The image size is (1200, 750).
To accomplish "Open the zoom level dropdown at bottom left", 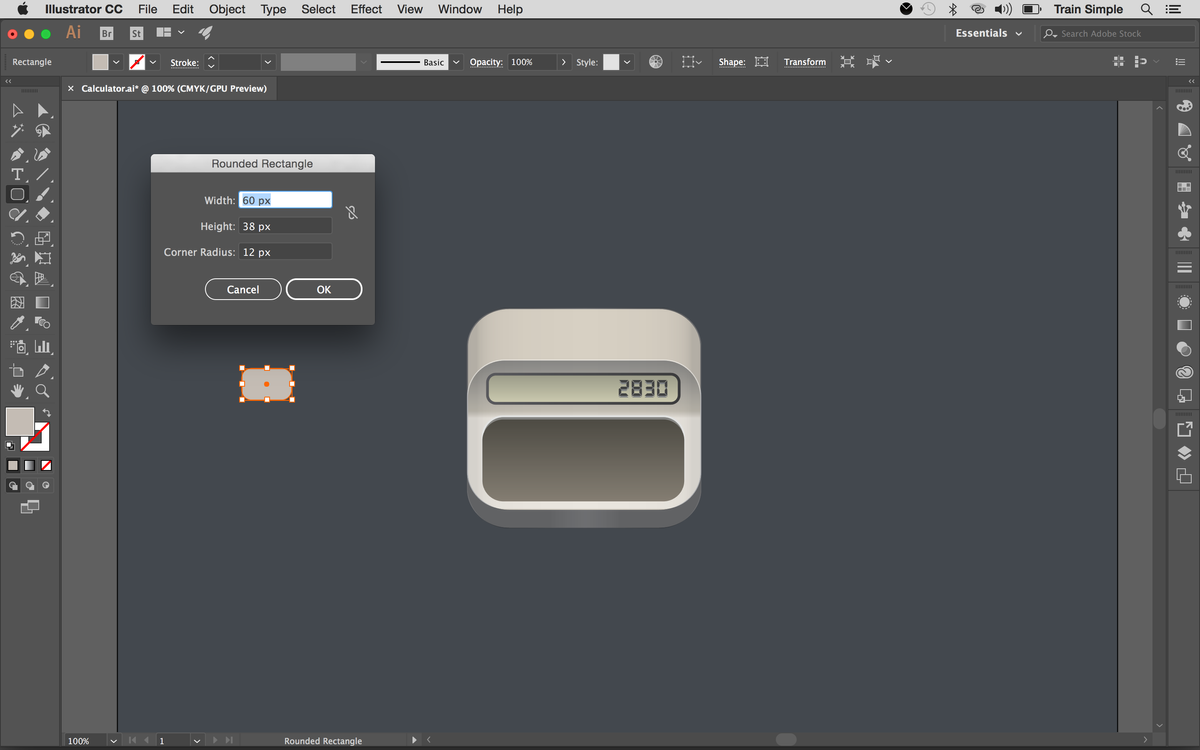I will click(x=112, y=740).
